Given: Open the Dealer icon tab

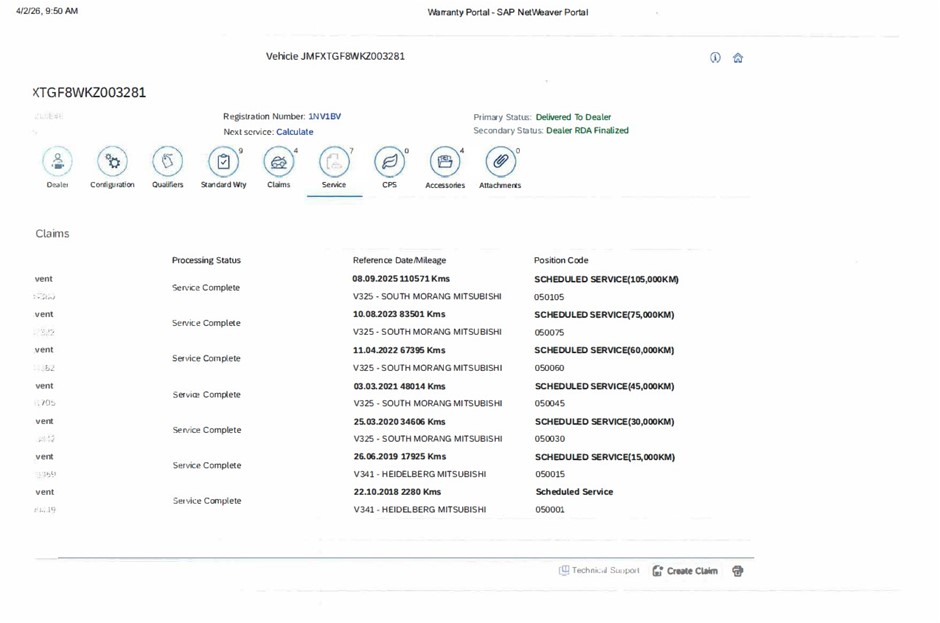Looking at the screenshot, I should (x=57, y=162).
